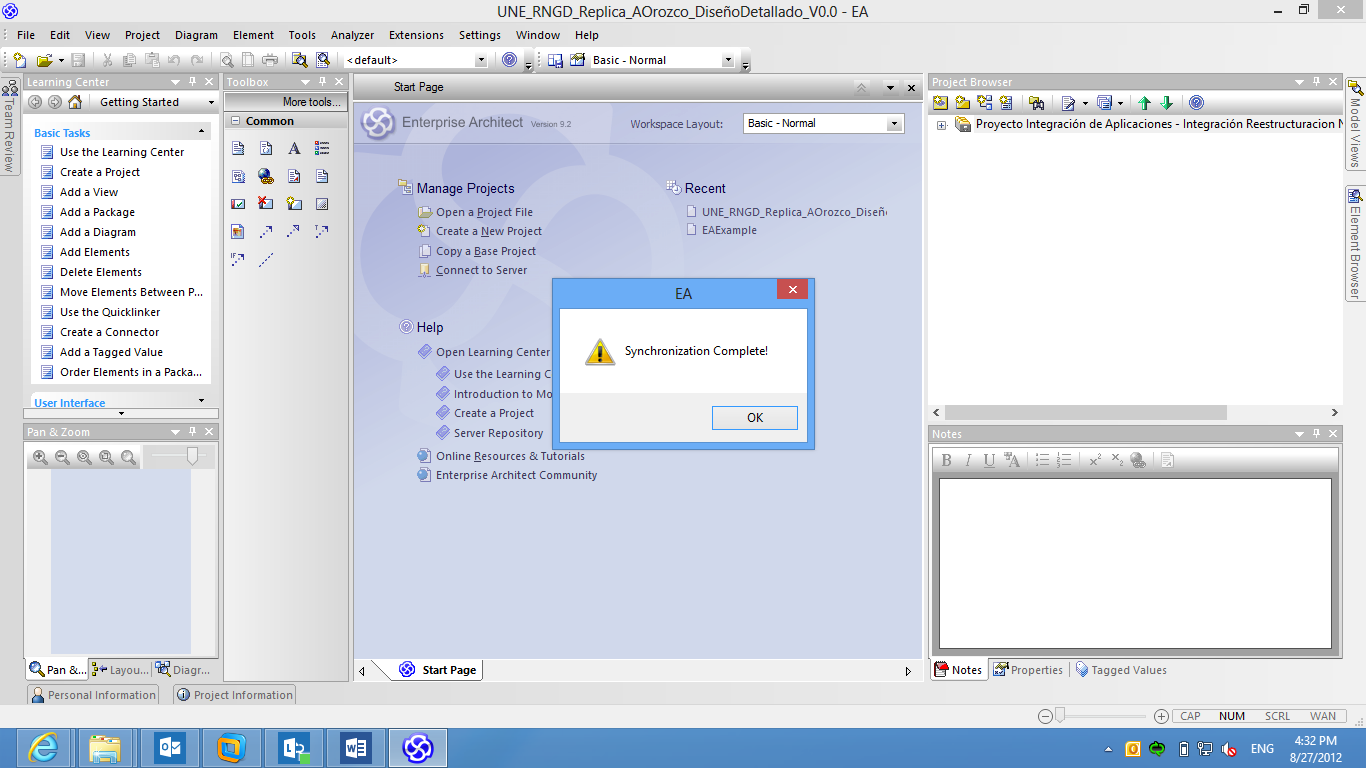Open the Project menu

click(142, 35)
